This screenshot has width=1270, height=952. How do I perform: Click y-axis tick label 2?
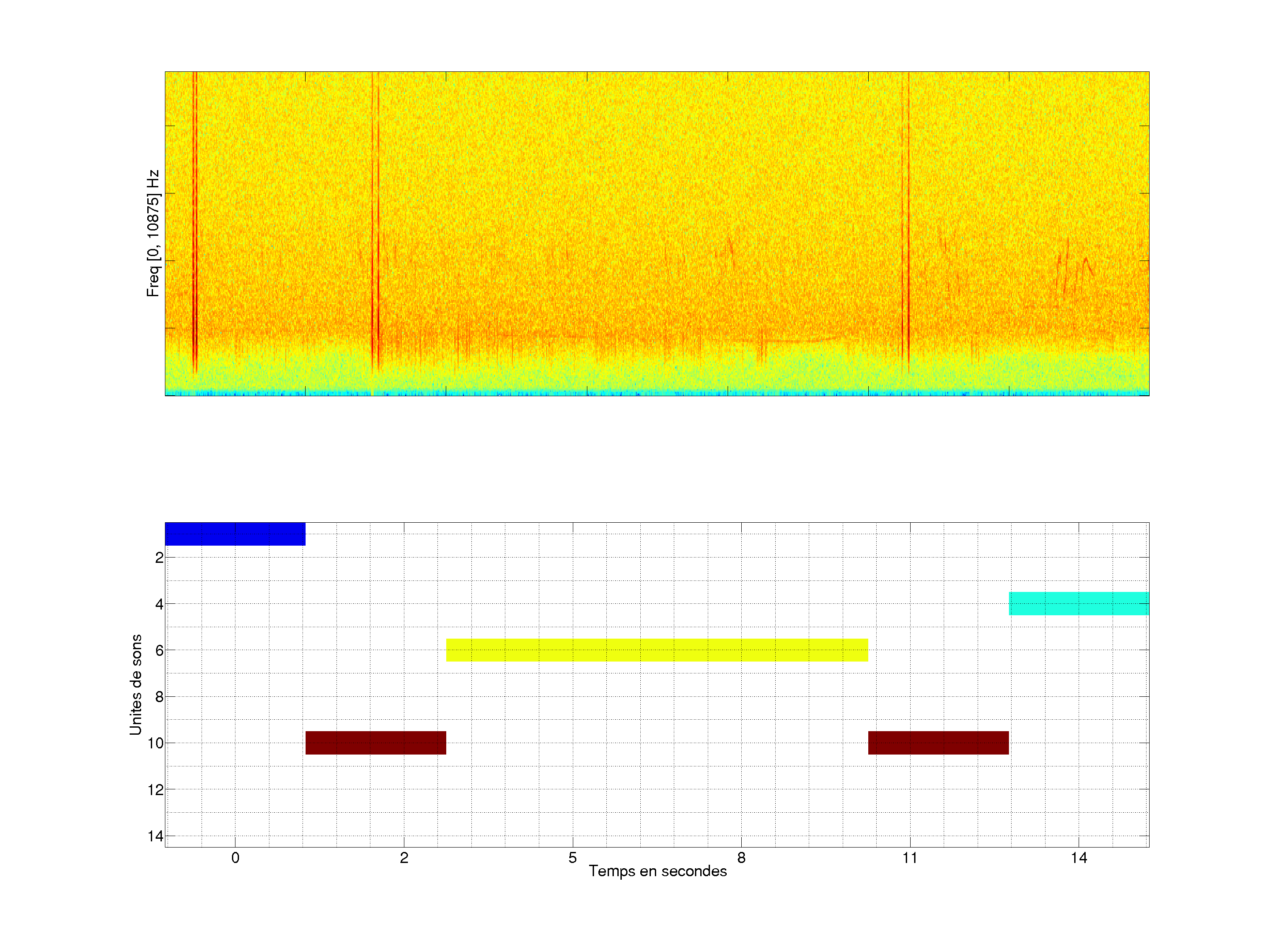coord(159,557)
